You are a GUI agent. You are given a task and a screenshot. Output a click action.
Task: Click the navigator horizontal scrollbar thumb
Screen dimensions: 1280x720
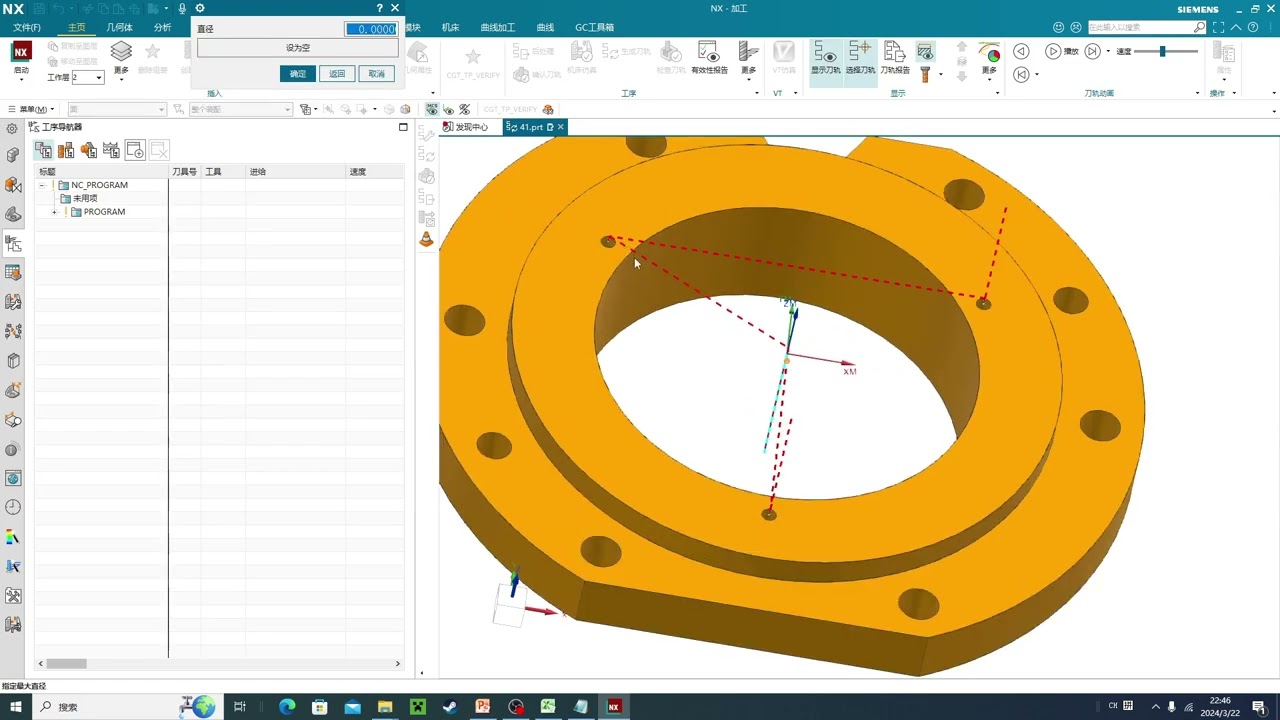[67, 663]
